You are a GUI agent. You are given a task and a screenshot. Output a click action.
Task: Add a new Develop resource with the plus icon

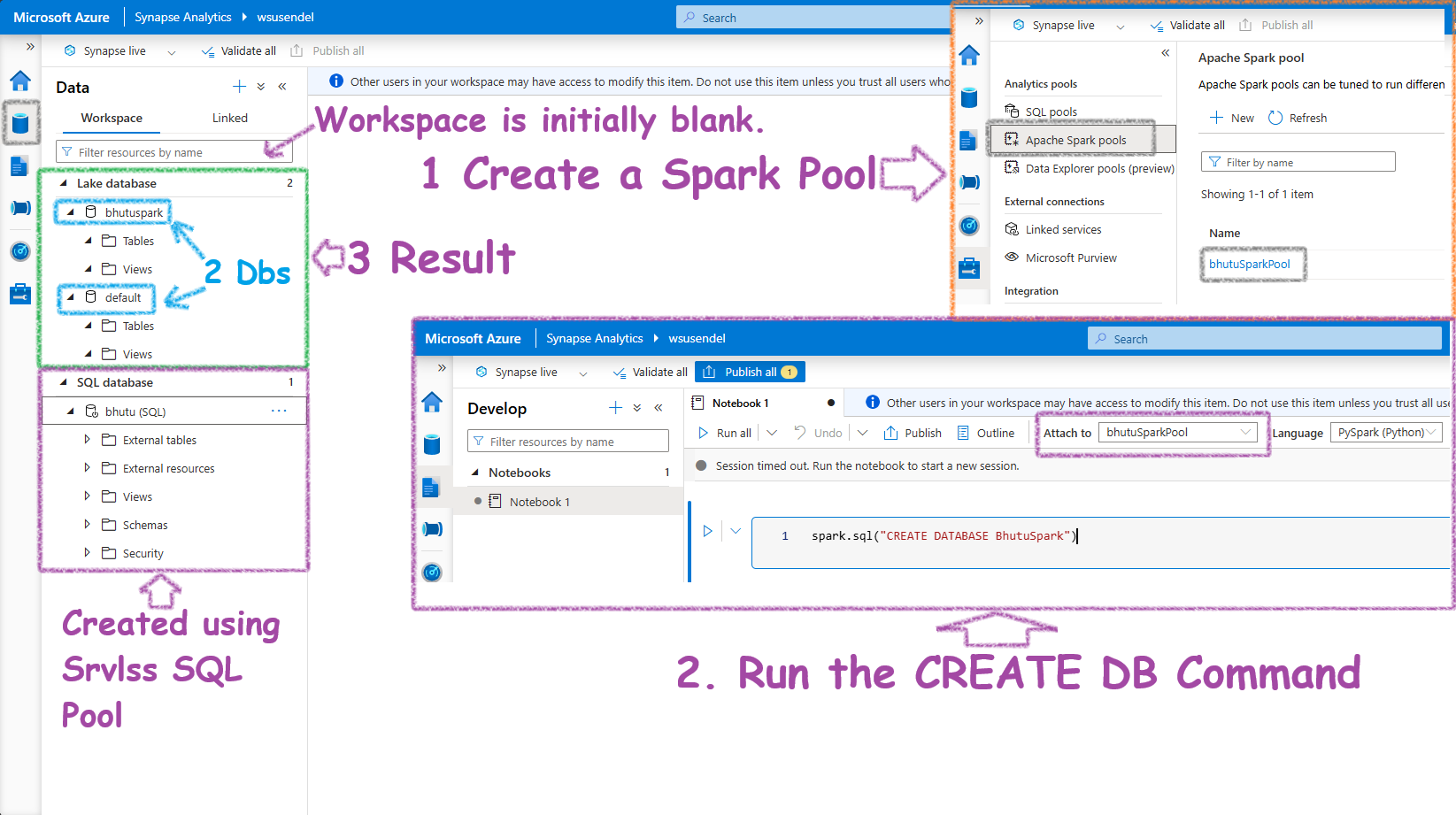(616, 408)
